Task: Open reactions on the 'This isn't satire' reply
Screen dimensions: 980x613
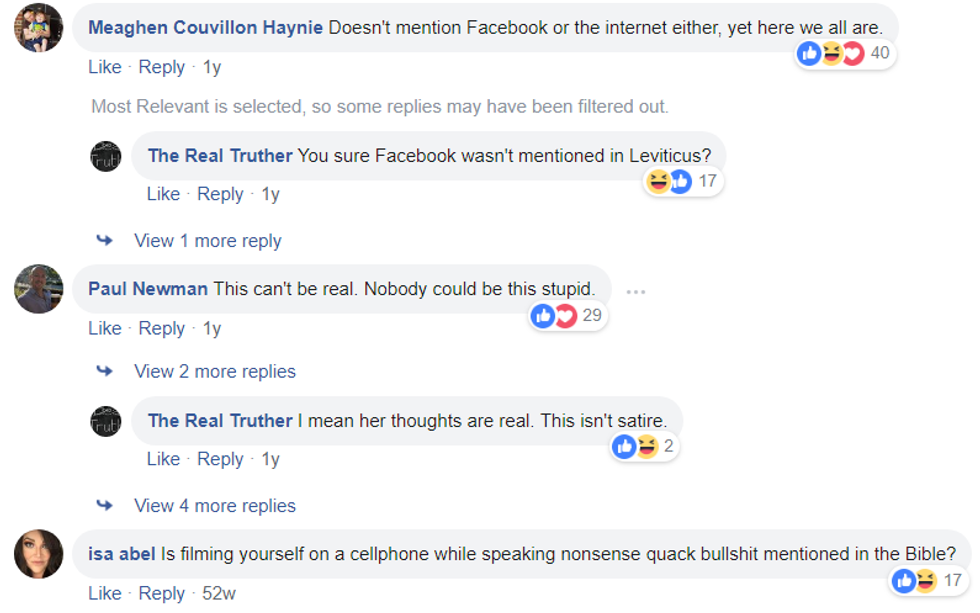Action: click(x=644, y=446)
